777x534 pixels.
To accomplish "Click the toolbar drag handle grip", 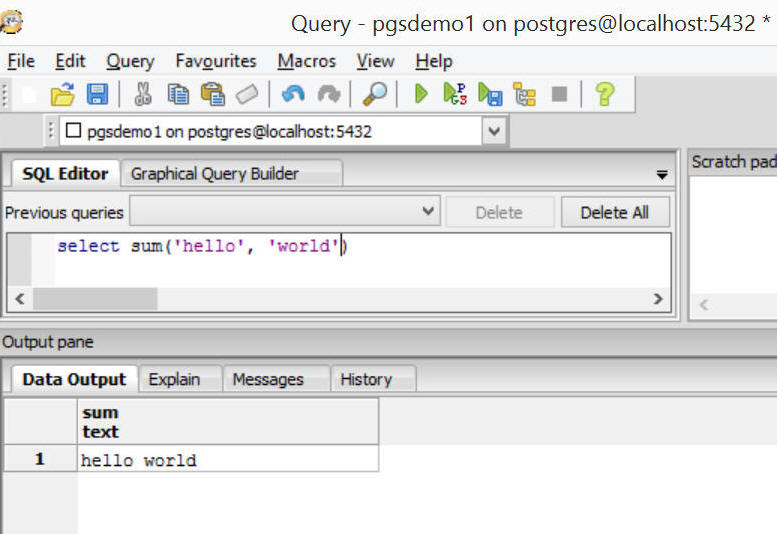I will (x=5, y=94).
